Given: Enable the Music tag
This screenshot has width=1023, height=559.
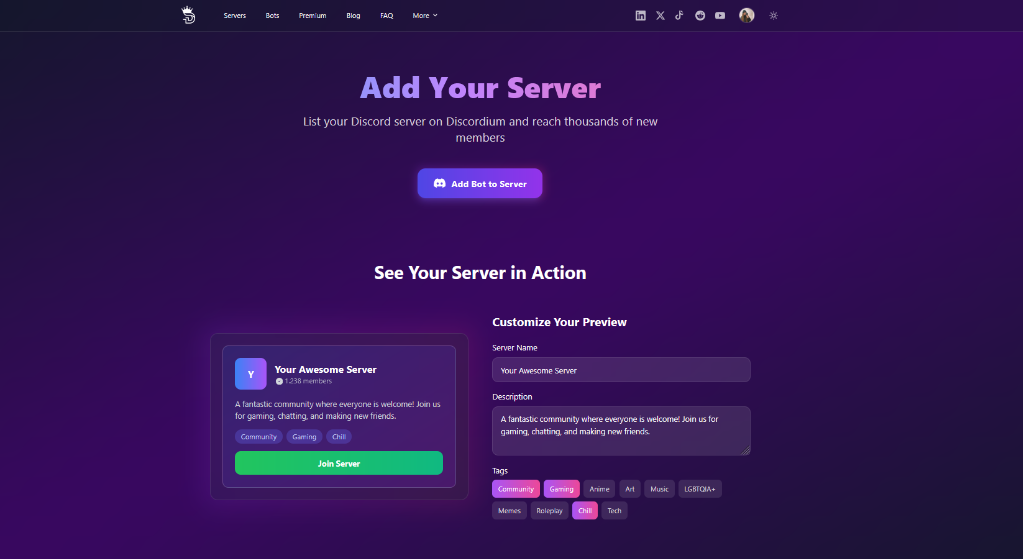Looking at the screenshot, I should click(x=660, y=489).
